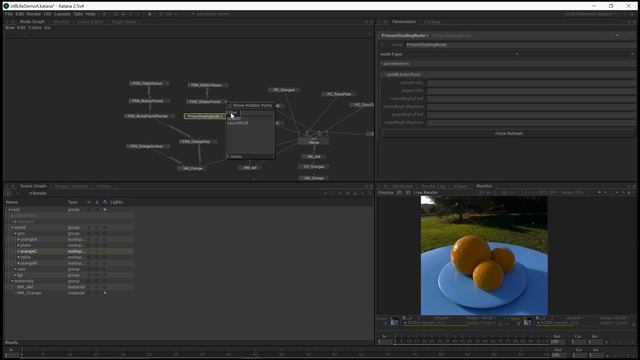Screen dimensions: 640x360
Task: Click the namePrefix input field
Action: pyautogui.click(x=531, y=82)
